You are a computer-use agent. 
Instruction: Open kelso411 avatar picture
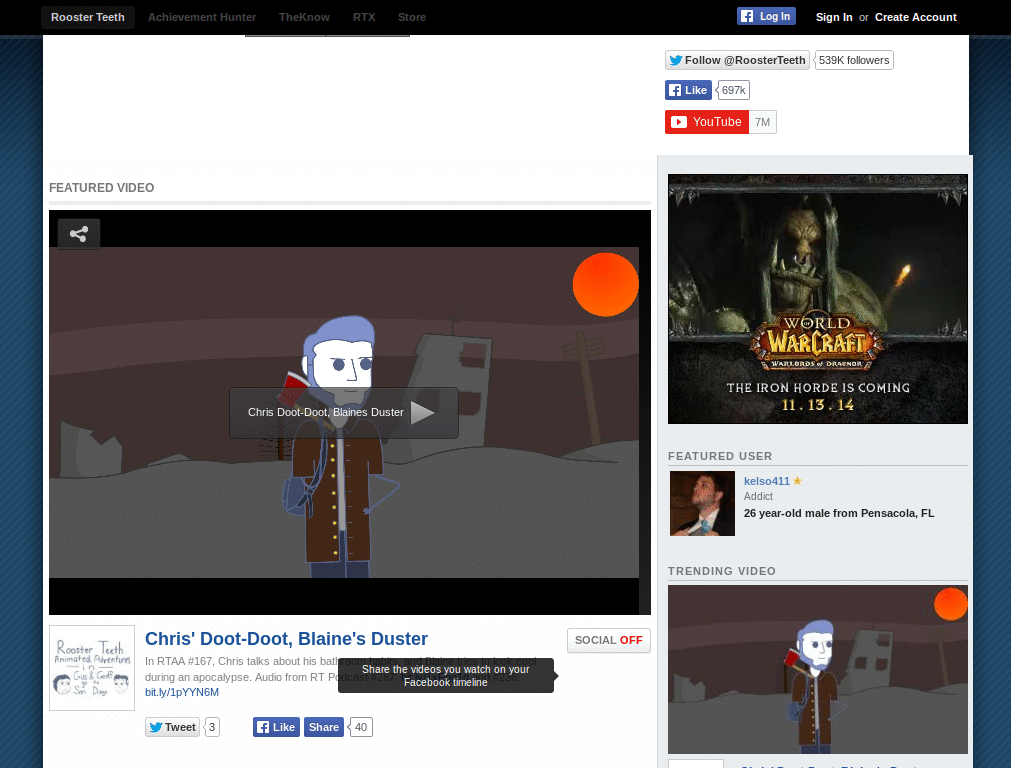(x=702, y=504)
